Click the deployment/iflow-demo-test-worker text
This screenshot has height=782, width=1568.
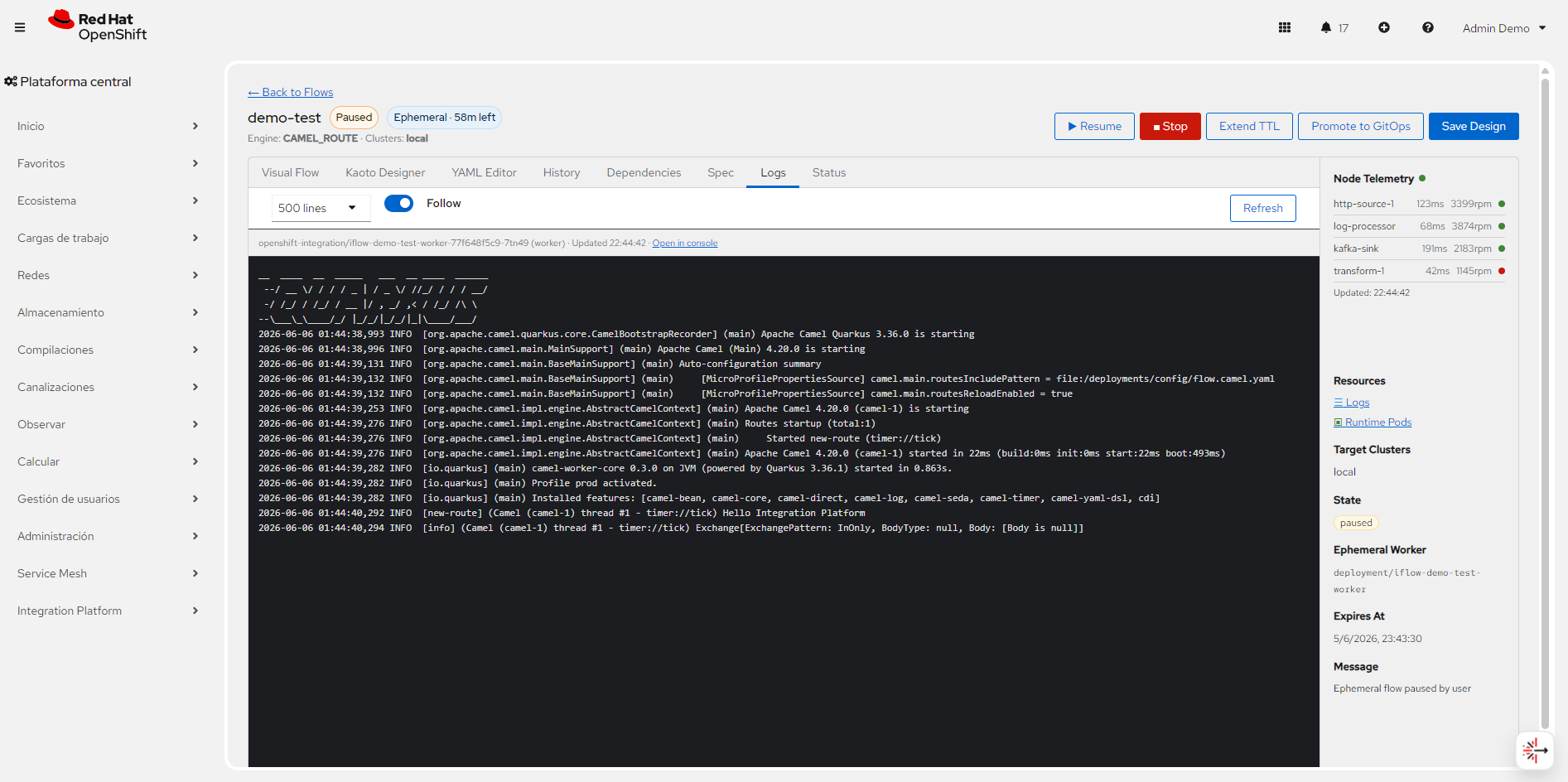[x=1406, y=581]
